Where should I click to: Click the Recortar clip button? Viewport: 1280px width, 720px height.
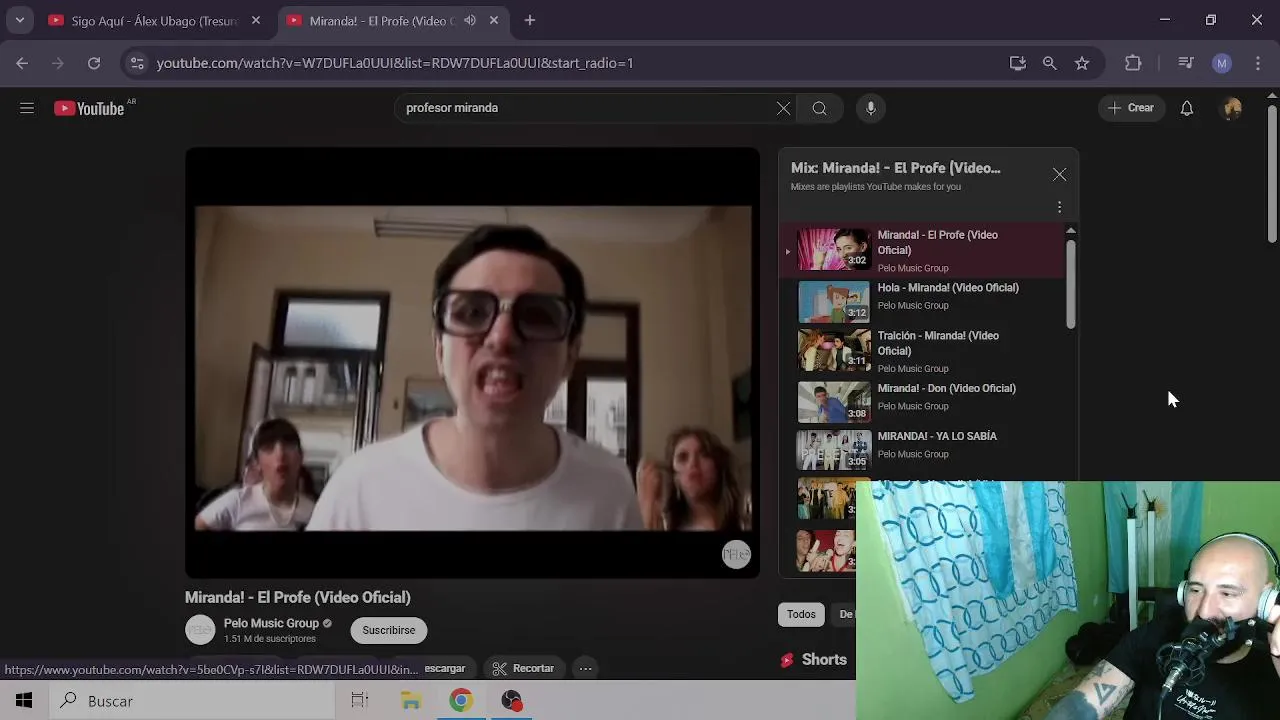pos(523,668)
